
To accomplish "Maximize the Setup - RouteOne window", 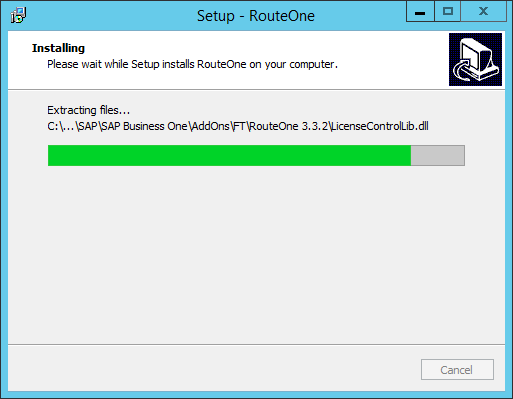I will tap(448, 12).
